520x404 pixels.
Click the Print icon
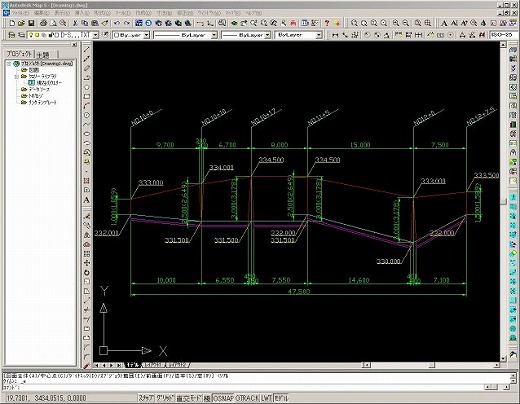pyautogui.click(x=43, y=23)
